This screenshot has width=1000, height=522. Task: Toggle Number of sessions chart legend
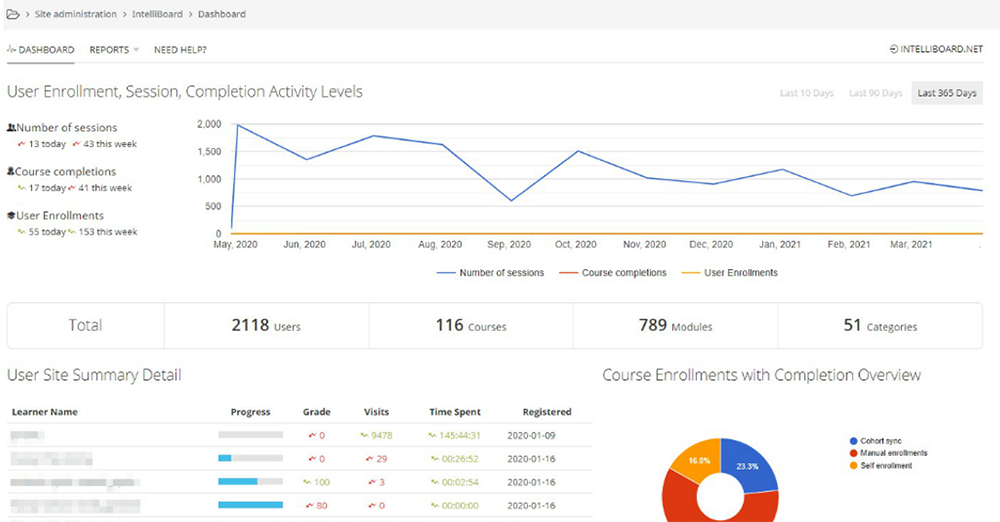[490, 272]
